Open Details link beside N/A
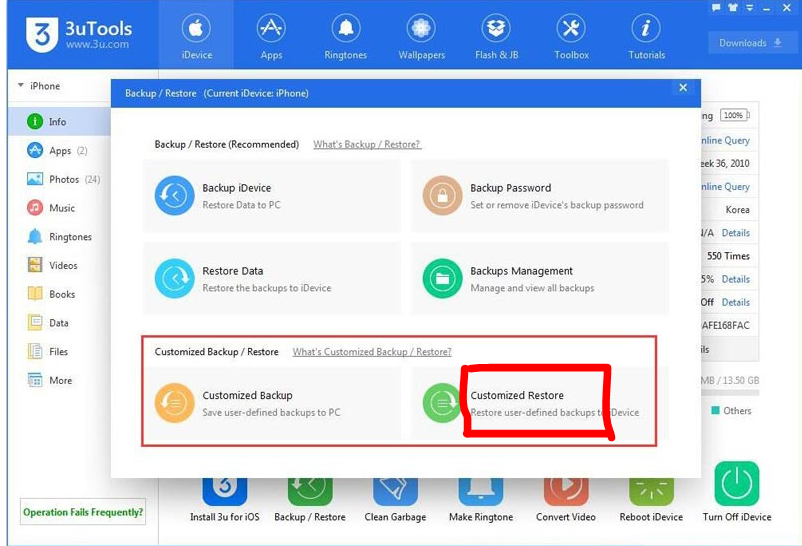802x546 pixels. tap(736, 233)
